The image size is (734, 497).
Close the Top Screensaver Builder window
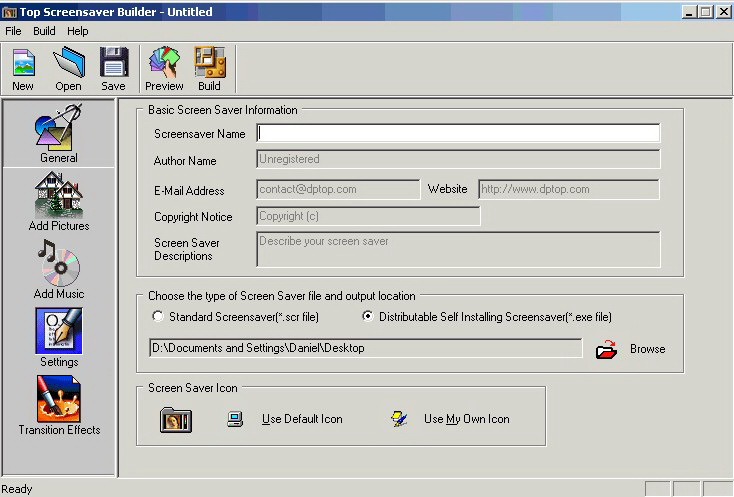click(723, 12)
